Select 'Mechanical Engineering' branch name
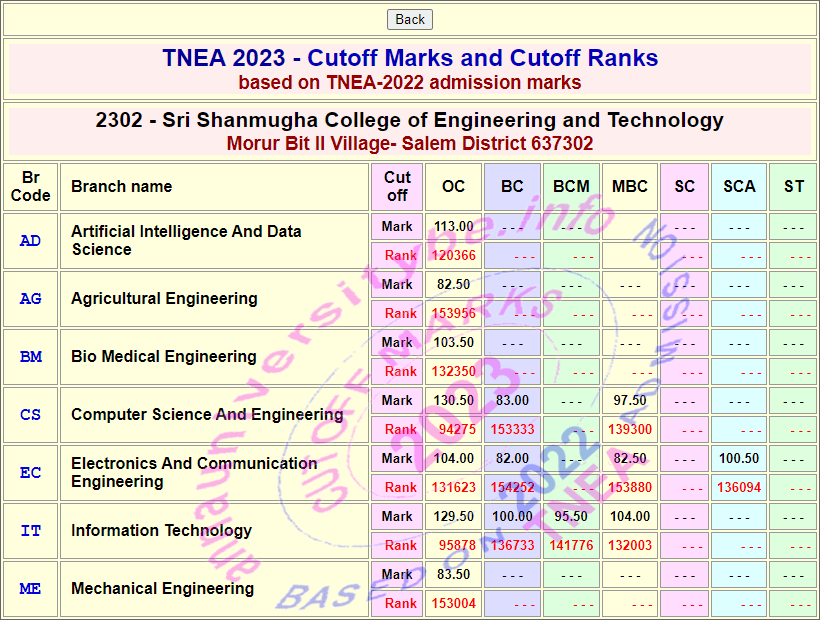Screen dimensions: 820x621 pos(163,589)
